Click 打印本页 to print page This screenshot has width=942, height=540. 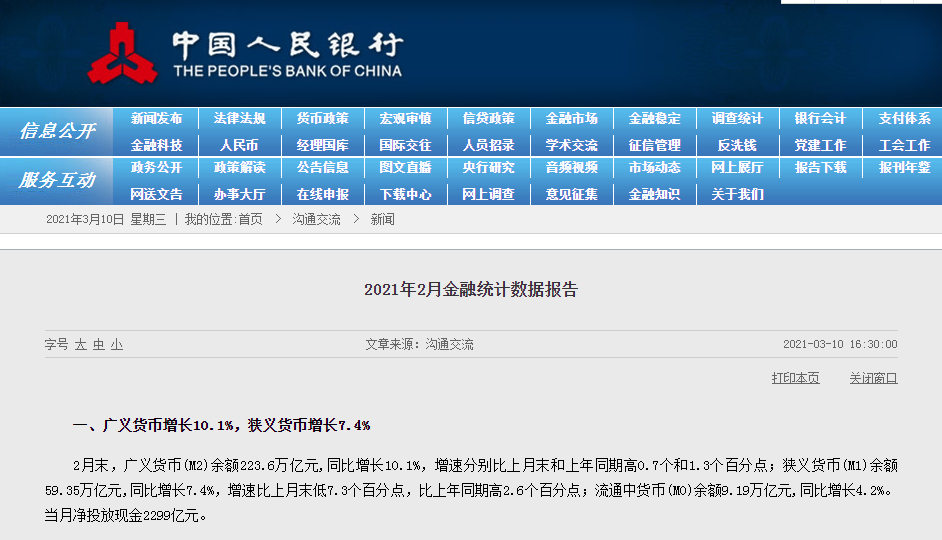pos(795,378)
